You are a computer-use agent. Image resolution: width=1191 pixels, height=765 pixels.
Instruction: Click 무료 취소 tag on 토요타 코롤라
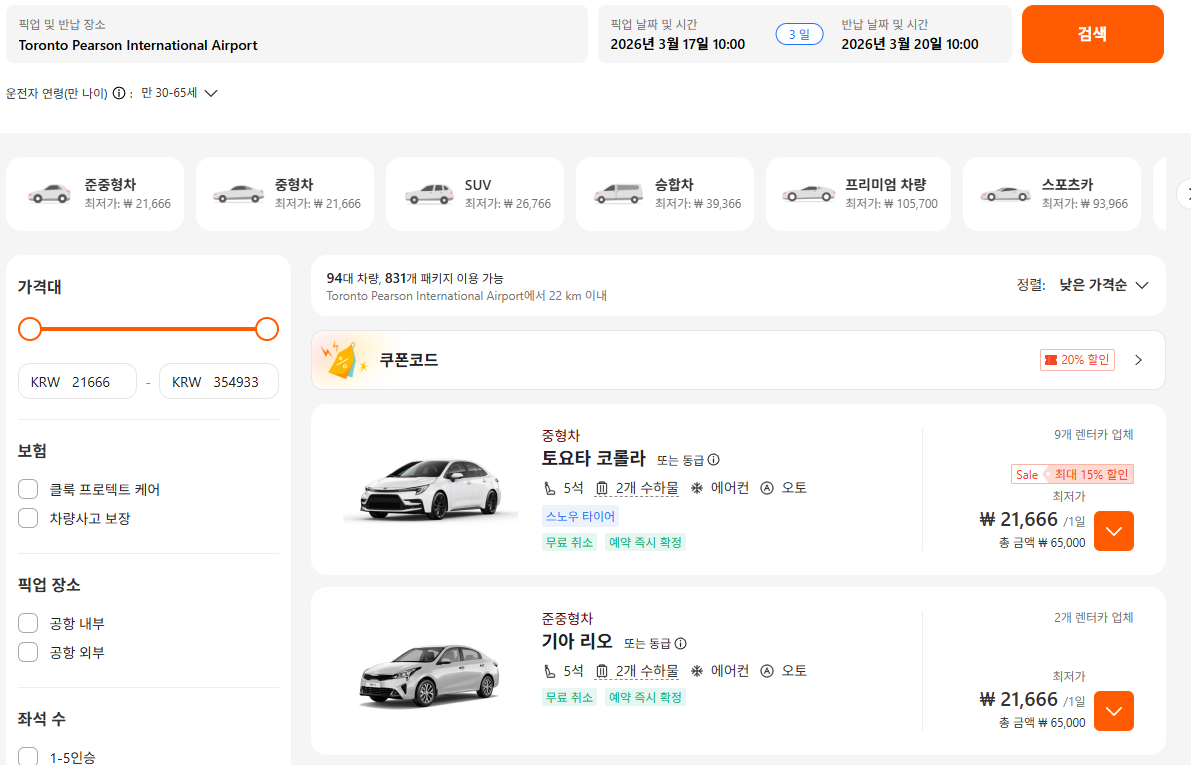click(570, 542)
